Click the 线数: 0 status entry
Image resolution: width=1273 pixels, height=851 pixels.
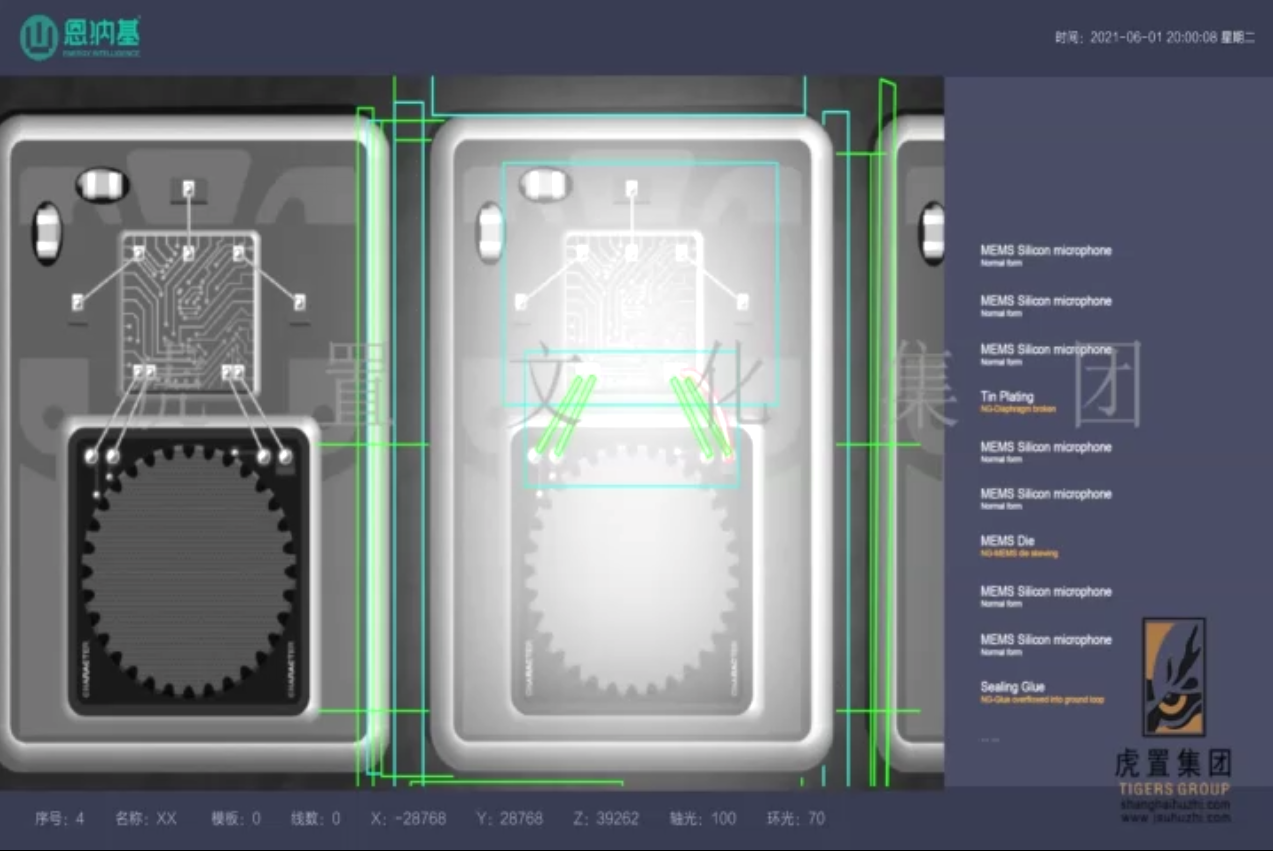coord(315,818)
